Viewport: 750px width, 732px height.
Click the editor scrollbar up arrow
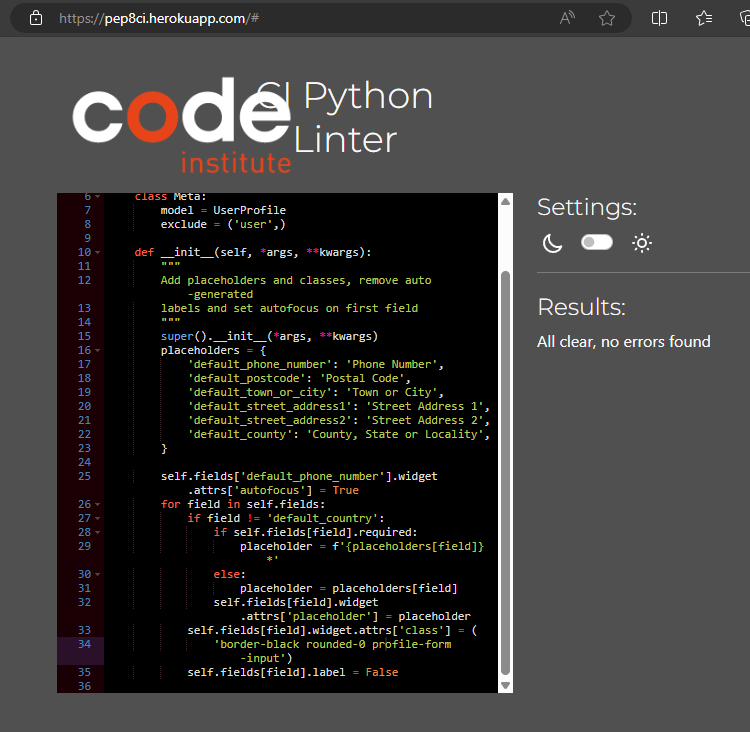click(x=505, y=201)
